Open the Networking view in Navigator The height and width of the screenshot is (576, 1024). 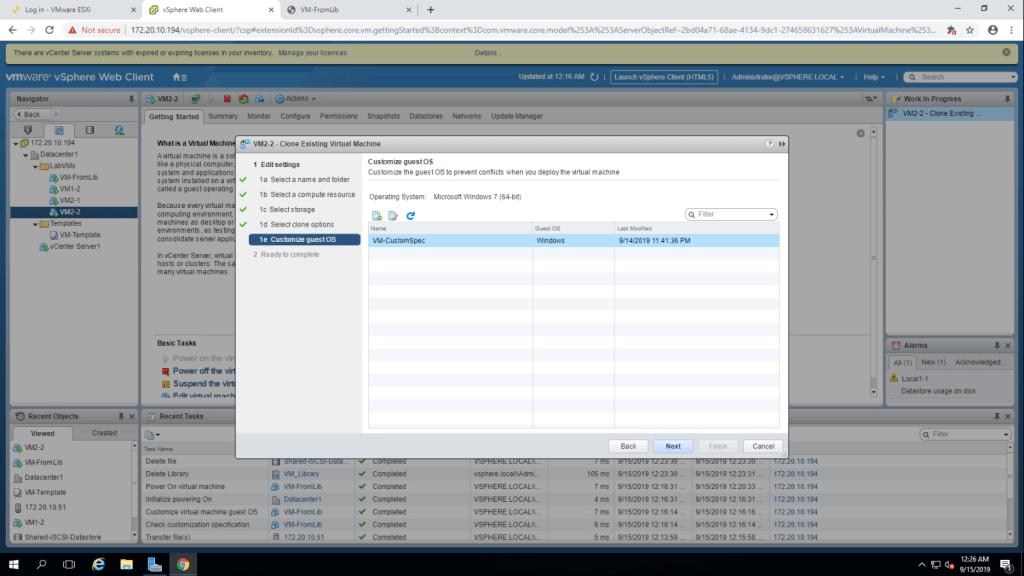click(x=119, y=130)
